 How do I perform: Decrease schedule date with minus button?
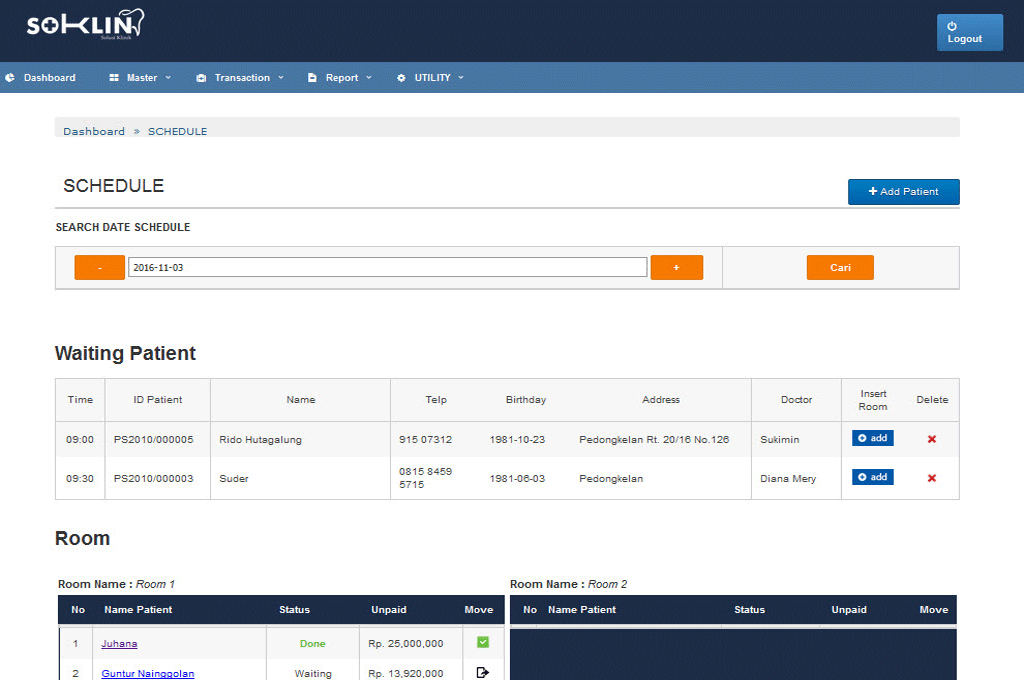click(x=100, y=268)
